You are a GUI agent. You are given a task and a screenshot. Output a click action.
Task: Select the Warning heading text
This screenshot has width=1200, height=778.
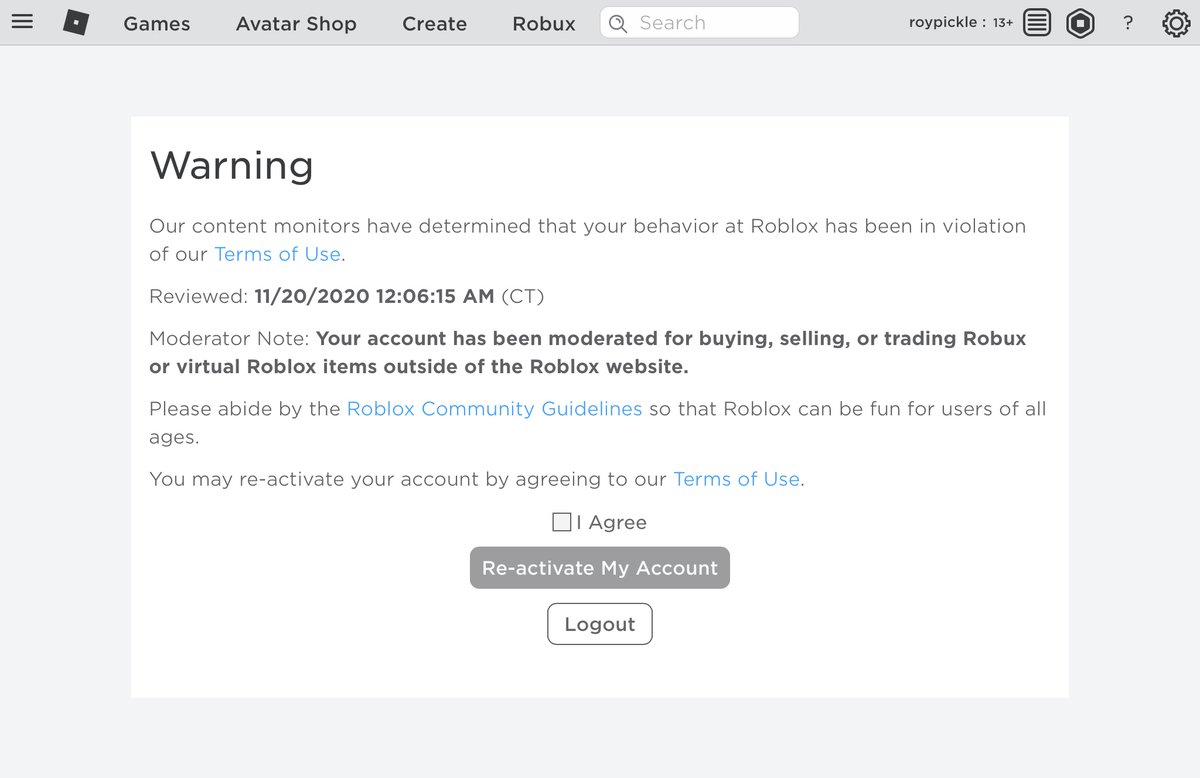(232, 164)
